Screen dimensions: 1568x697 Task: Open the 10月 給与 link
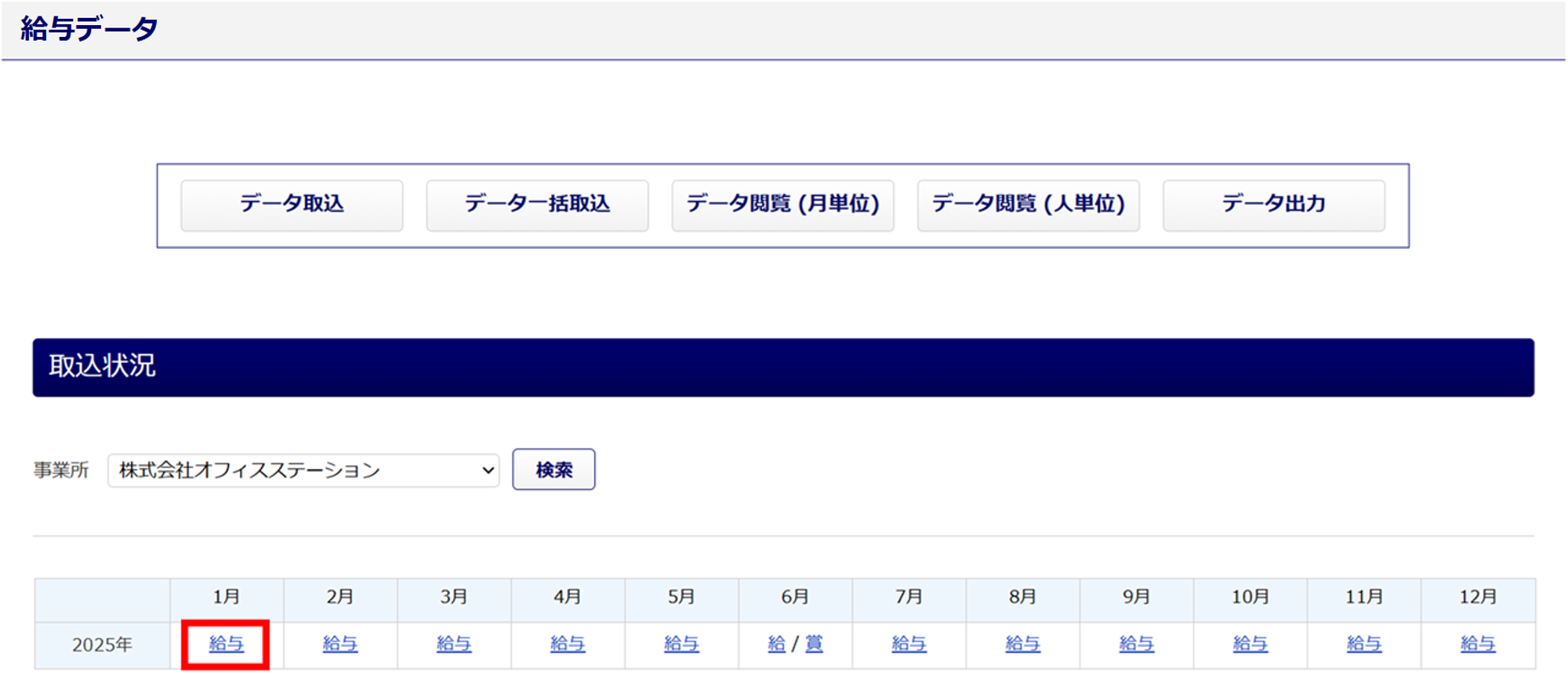pos(1250,644)
